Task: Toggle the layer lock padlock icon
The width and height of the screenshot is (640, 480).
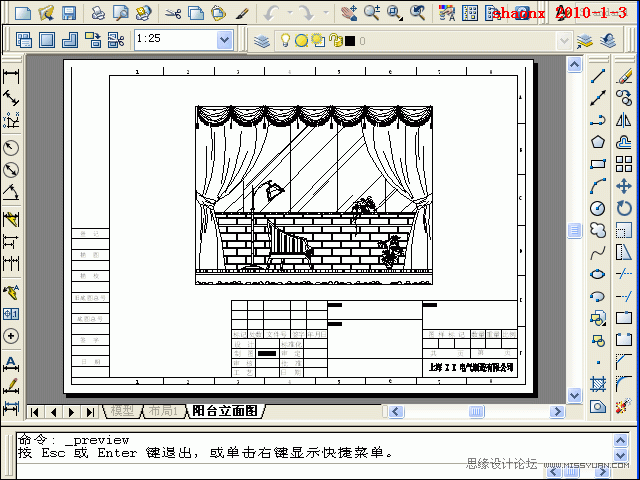Action: click(x=336, y=41)
